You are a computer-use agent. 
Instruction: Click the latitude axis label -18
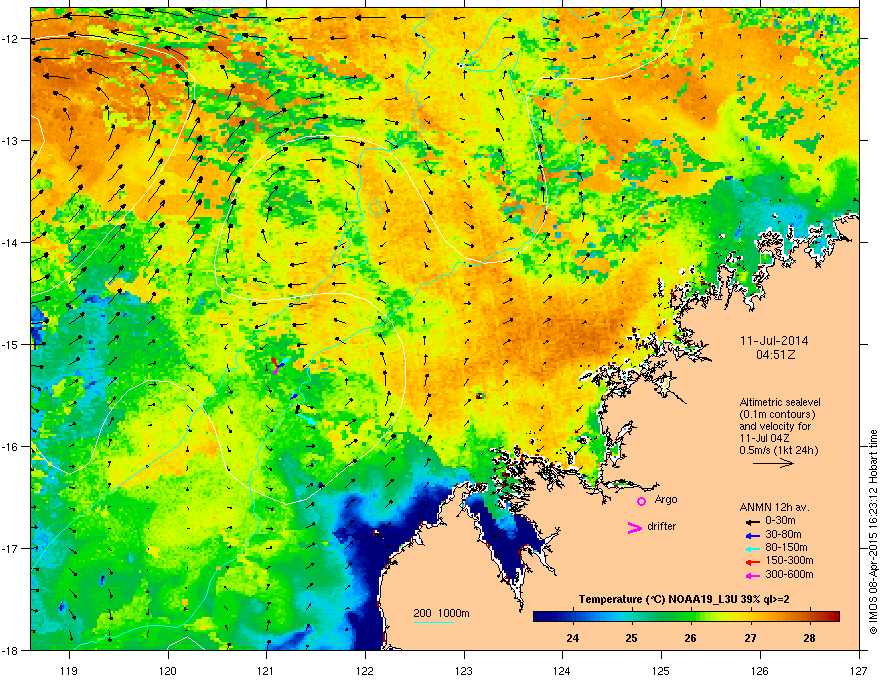click(x=10, y=650)
